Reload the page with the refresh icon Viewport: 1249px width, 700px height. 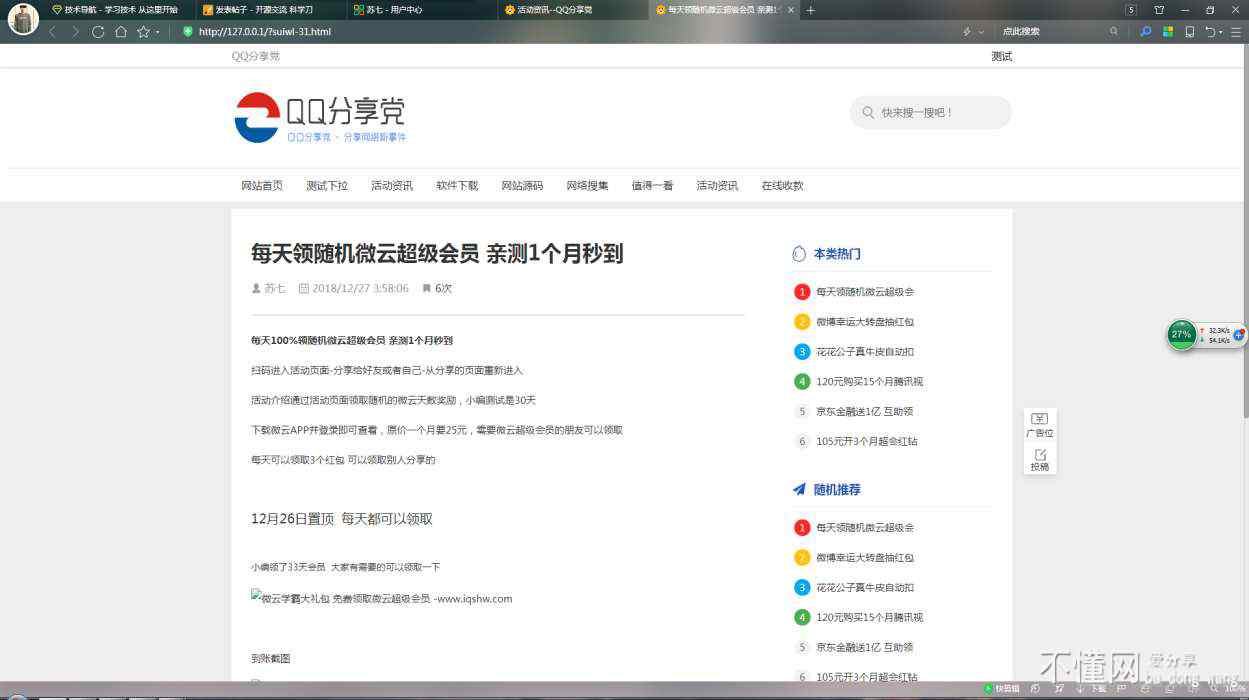tap(98, 31)
